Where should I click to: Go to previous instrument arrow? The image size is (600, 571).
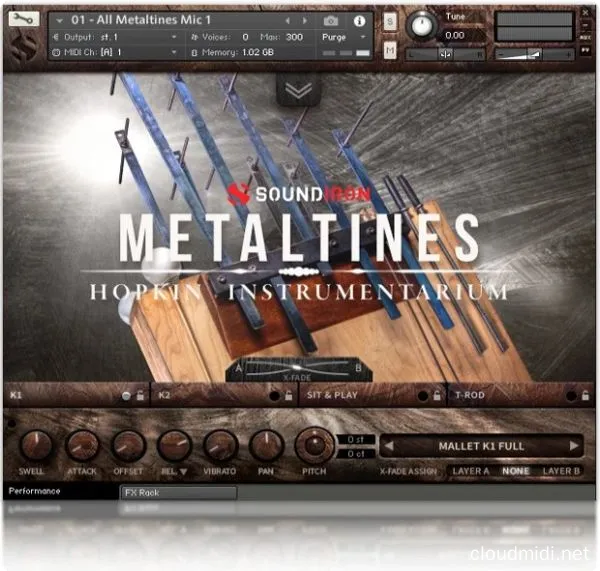pos(289,20)
